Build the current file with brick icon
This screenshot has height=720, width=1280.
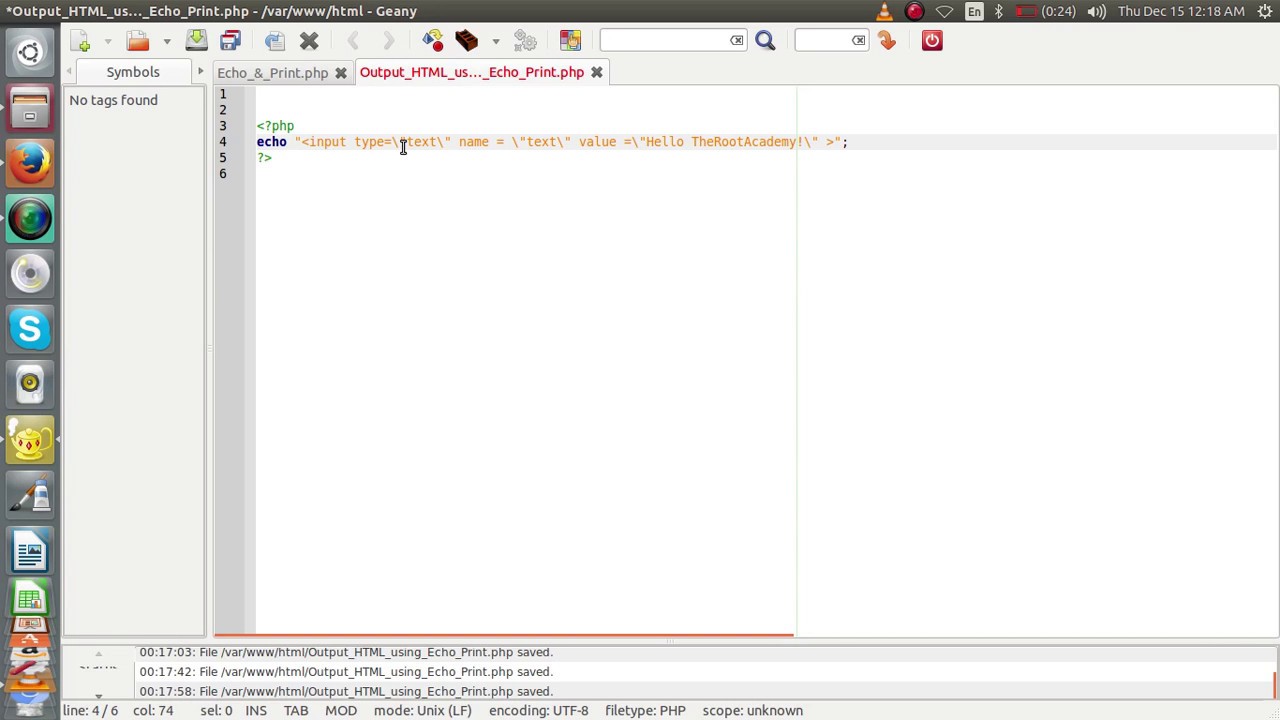pos(466,40)
